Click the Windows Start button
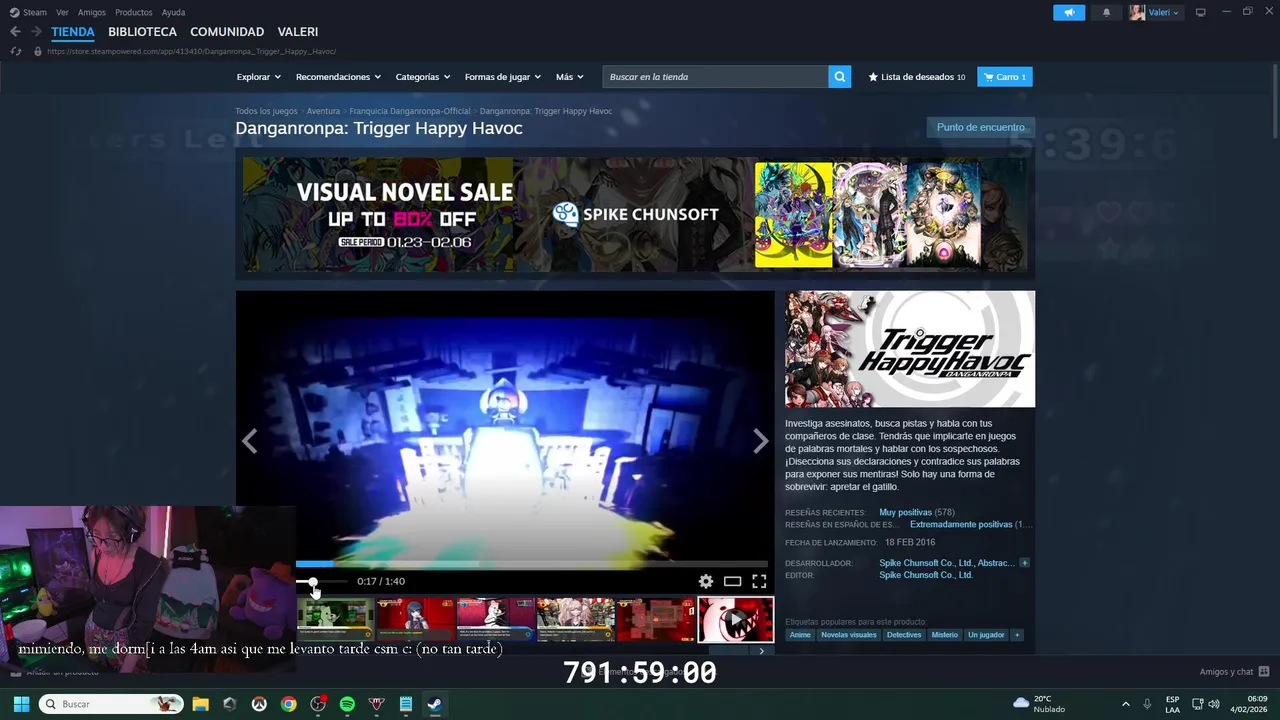 (21, 704)
